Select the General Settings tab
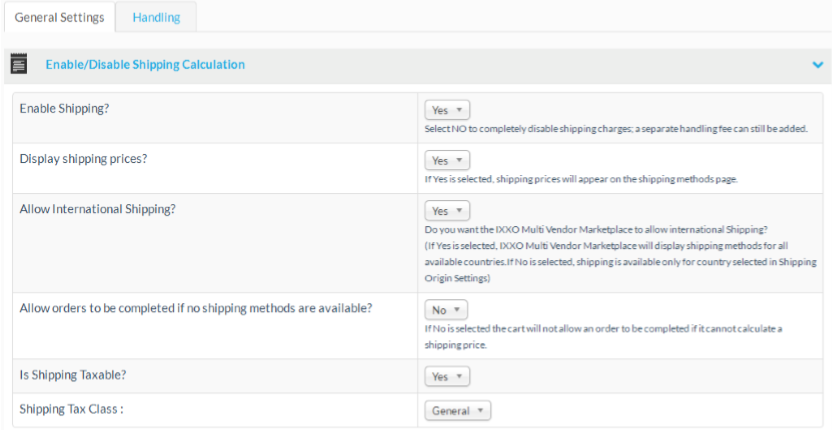 58,17
